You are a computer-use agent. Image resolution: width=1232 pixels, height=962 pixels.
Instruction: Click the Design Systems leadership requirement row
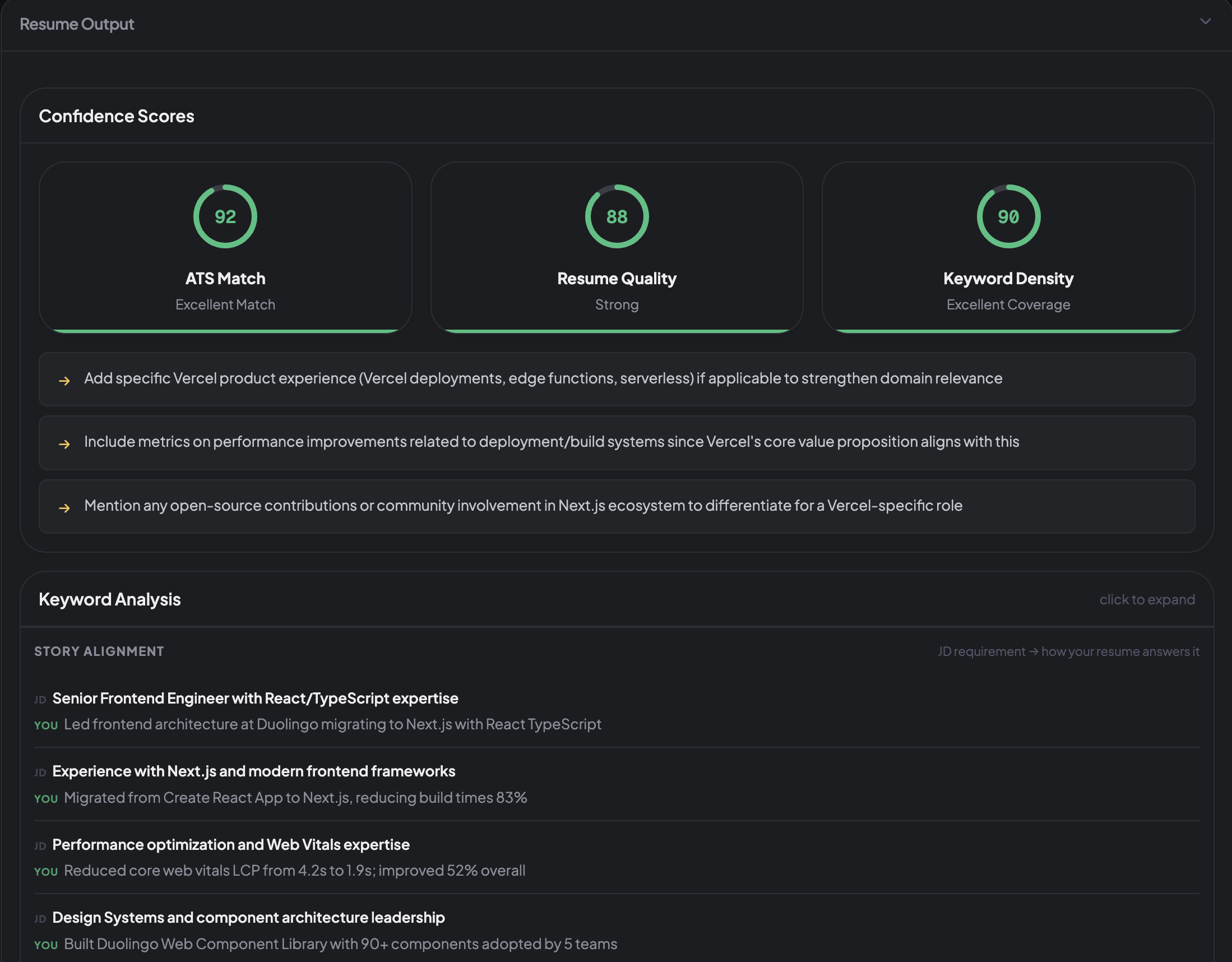click(248, 917)
